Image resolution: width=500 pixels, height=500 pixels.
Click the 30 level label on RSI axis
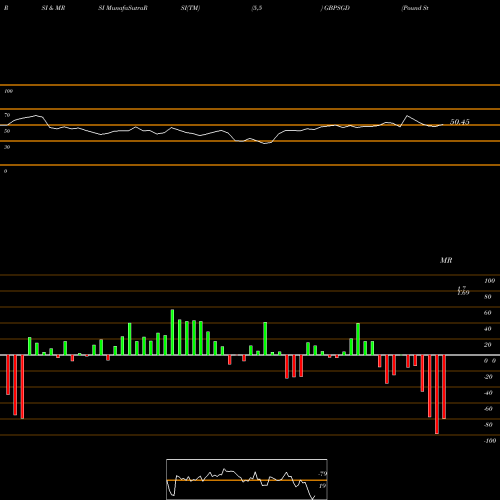click(7, 147)
